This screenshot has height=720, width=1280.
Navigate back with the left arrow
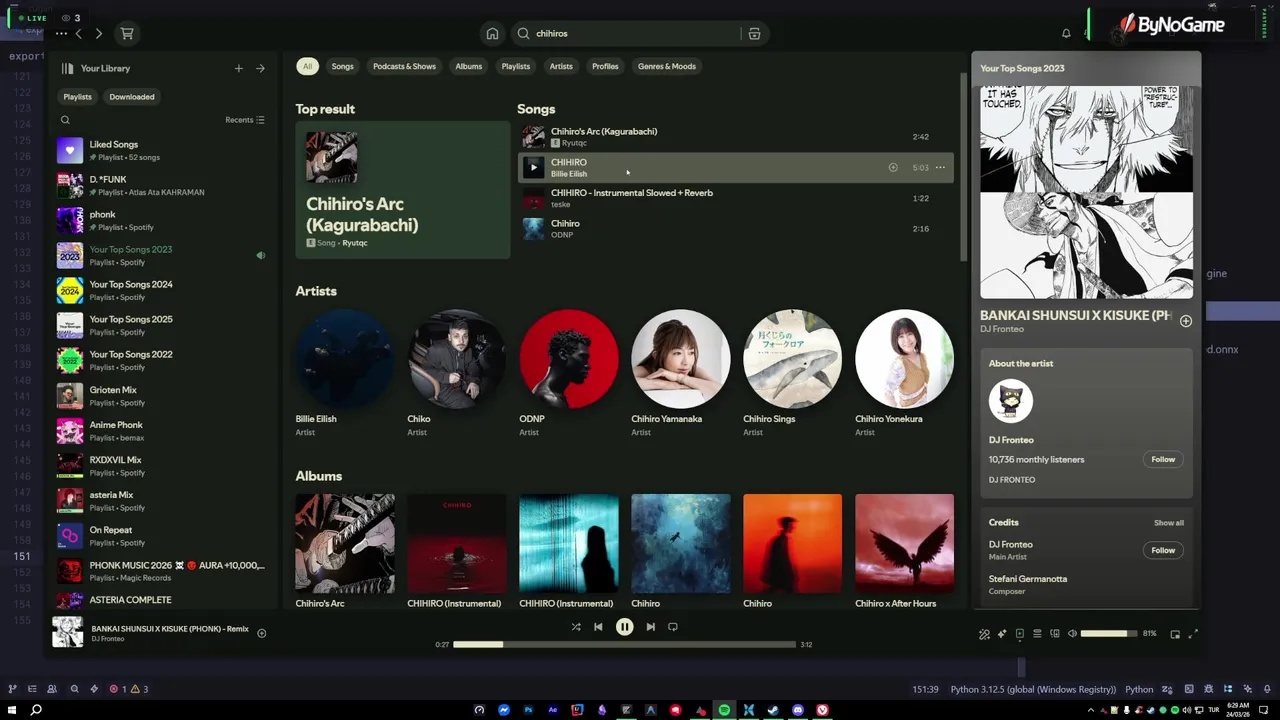pyautogui.click(x=78, y=33)
